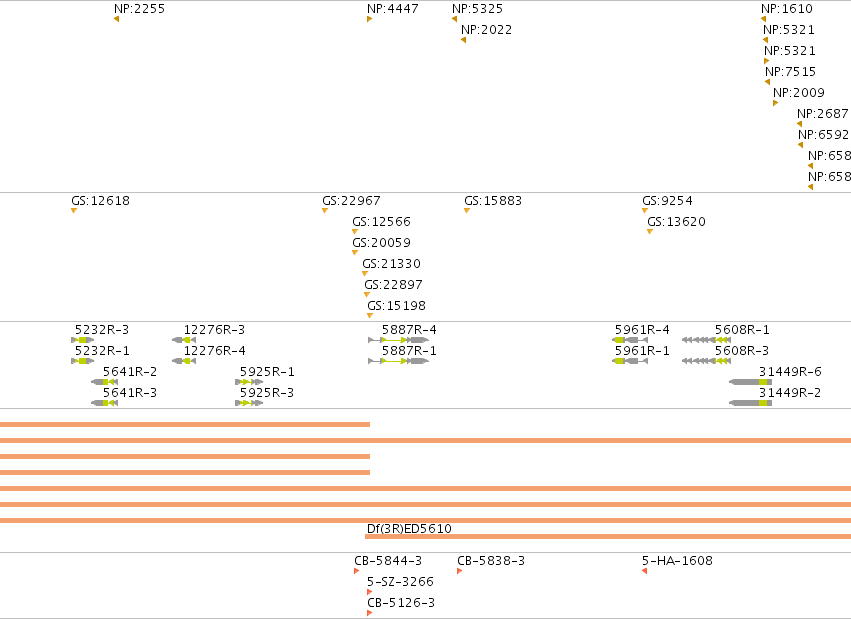Click the triangle beneath GS:21330
Viewport: 851px width, 619px height.
coord(365,274)
